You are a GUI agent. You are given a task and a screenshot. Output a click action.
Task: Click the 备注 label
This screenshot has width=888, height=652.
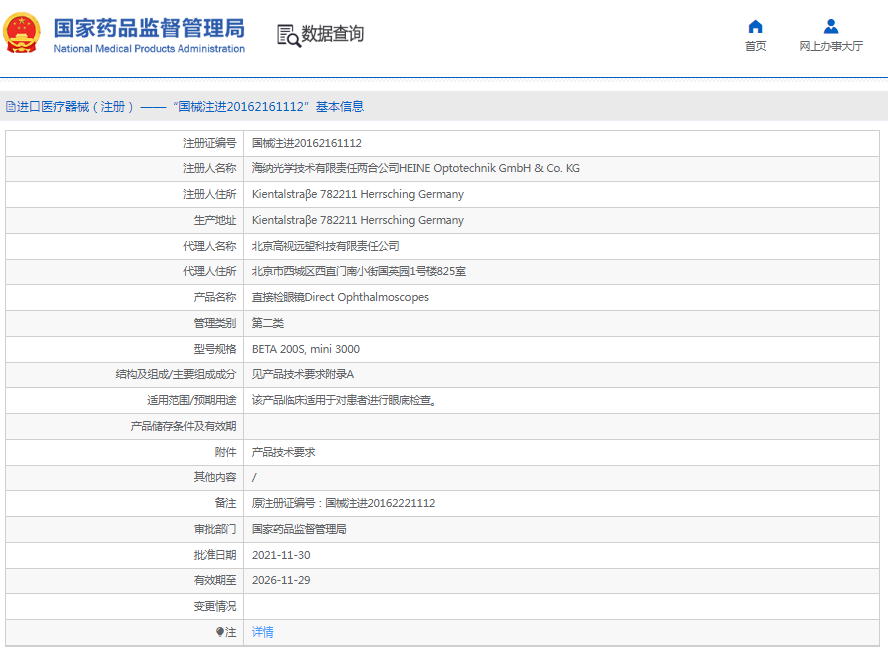click(x=225, y=504)
